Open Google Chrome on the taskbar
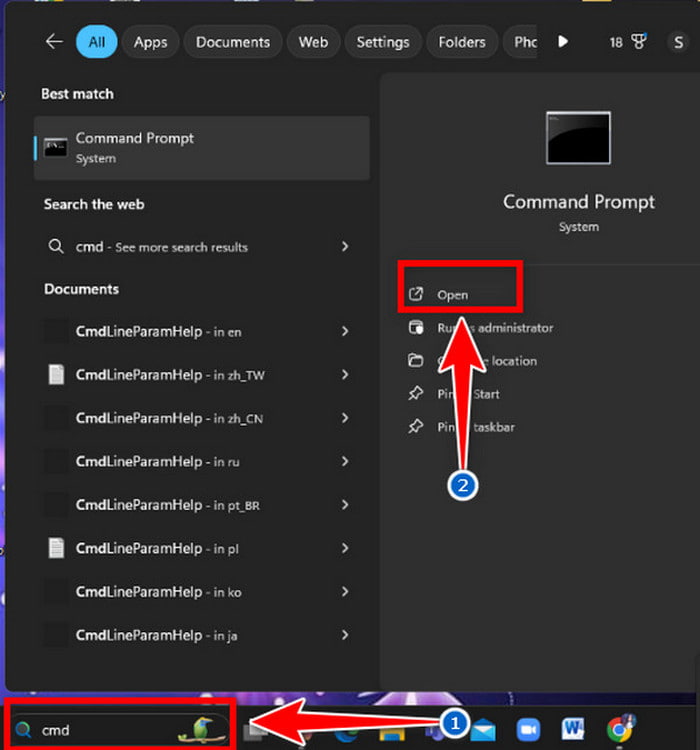 coord(620,729)
